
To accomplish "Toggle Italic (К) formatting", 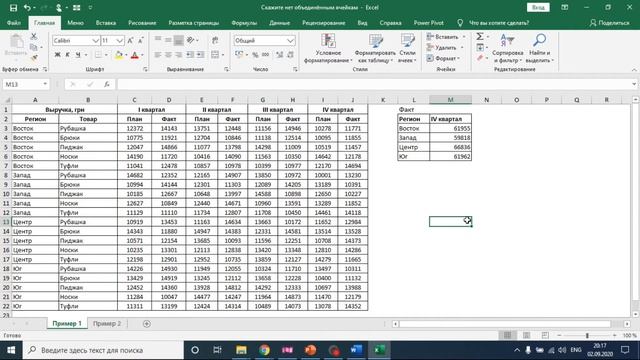I will pyautogui.click(x=67, y=55).
